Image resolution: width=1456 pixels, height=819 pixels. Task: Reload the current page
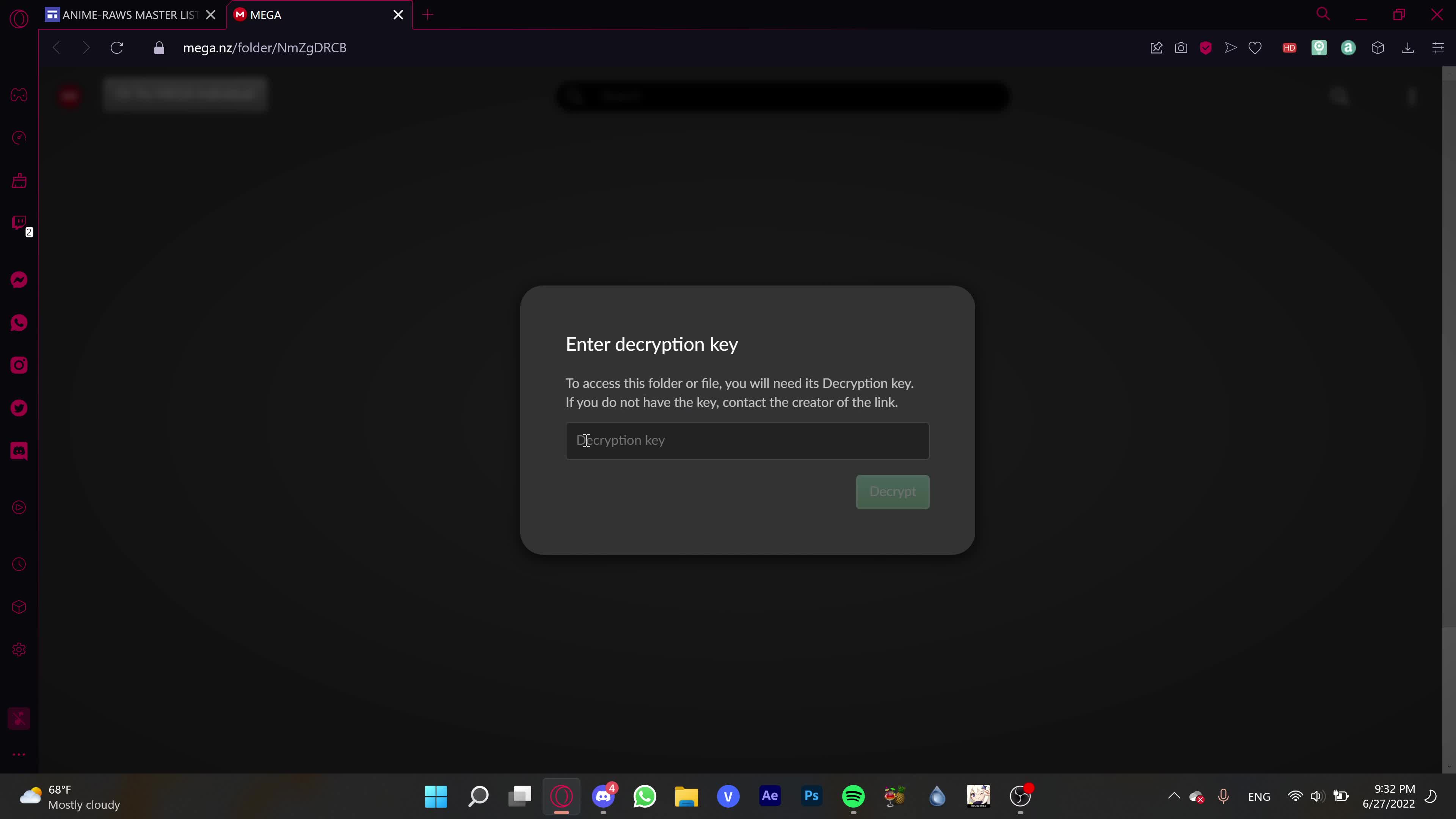click(x=117, y=48)
